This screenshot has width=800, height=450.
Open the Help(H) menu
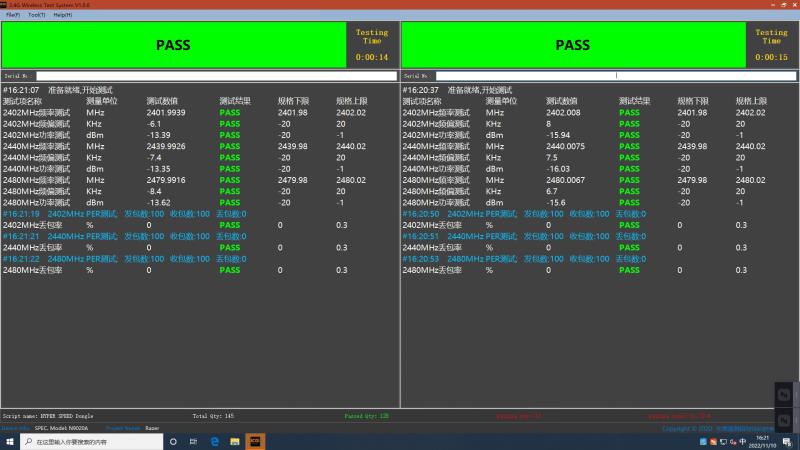pyautogui.click(x=62, y=15)
